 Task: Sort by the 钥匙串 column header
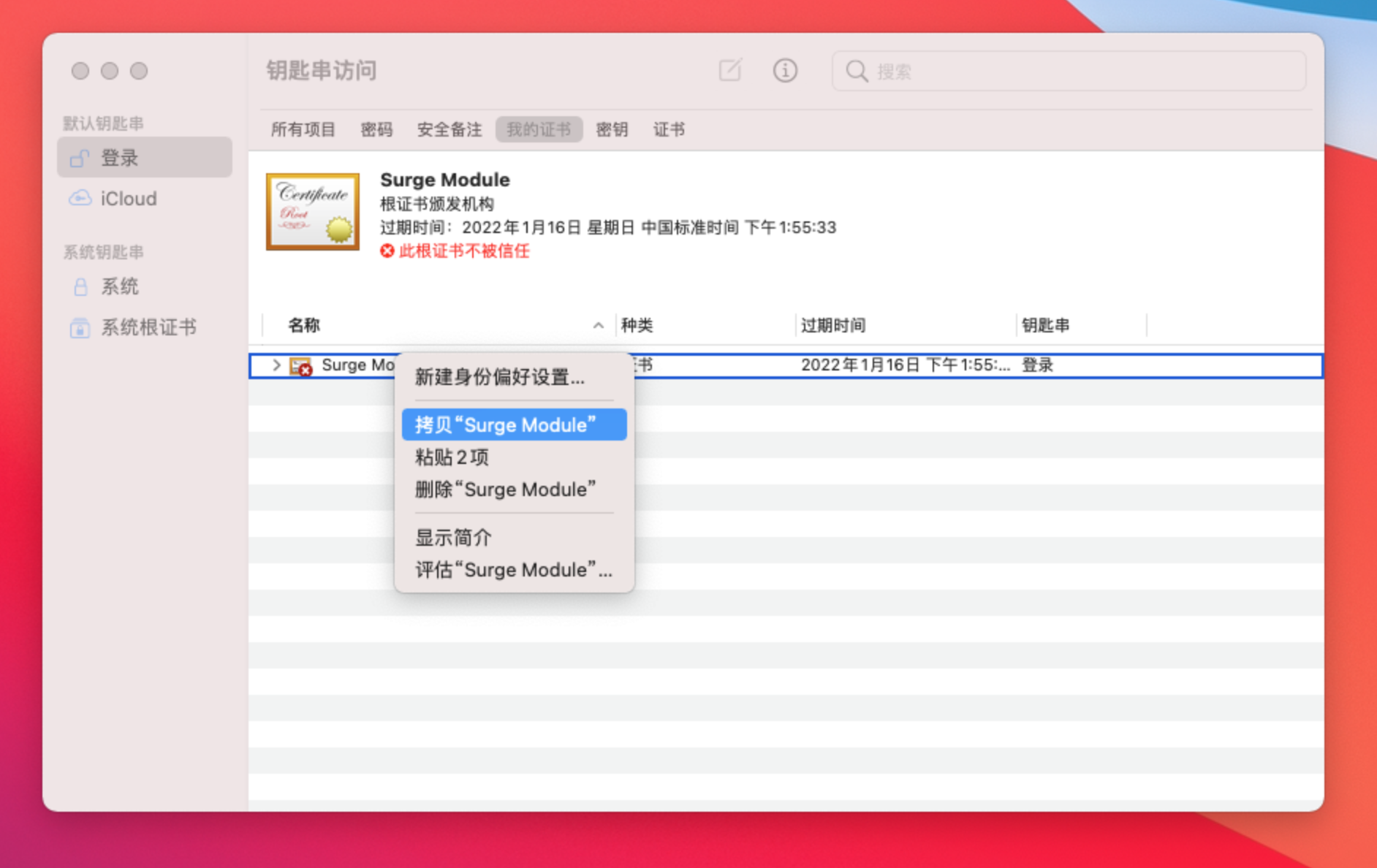point(1082,325)
